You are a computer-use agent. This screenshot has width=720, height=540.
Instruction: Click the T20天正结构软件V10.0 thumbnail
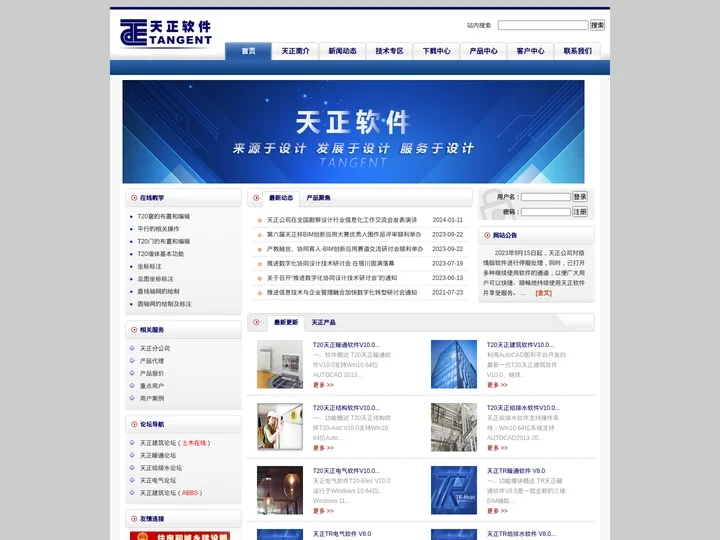pyautogui.click(x=280, y=427)
